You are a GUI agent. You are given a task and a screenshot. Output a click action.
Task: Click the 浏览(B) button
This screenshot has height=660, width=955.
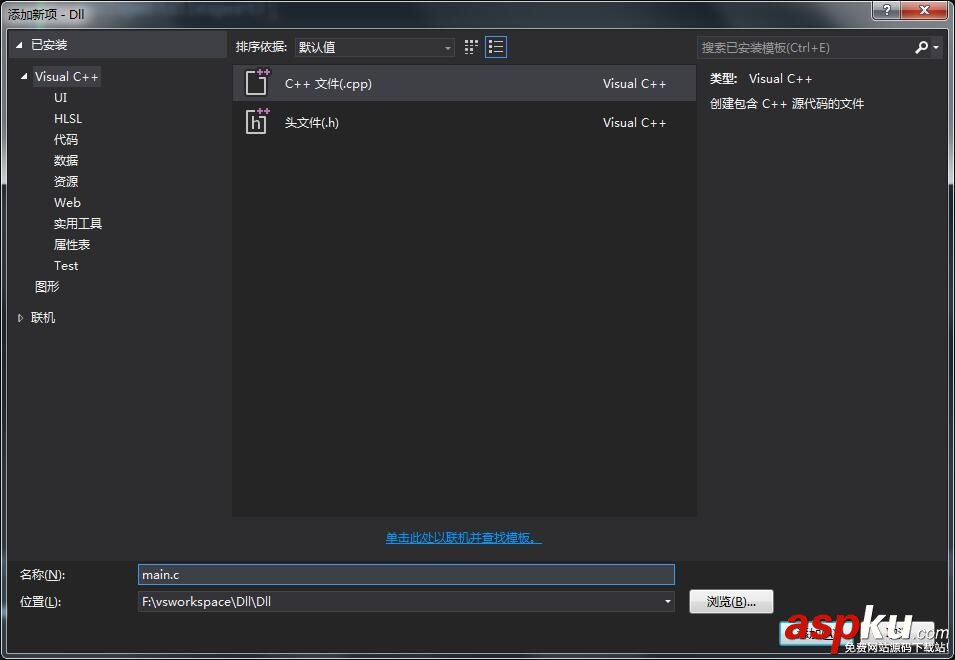click(x=731, y=601)
